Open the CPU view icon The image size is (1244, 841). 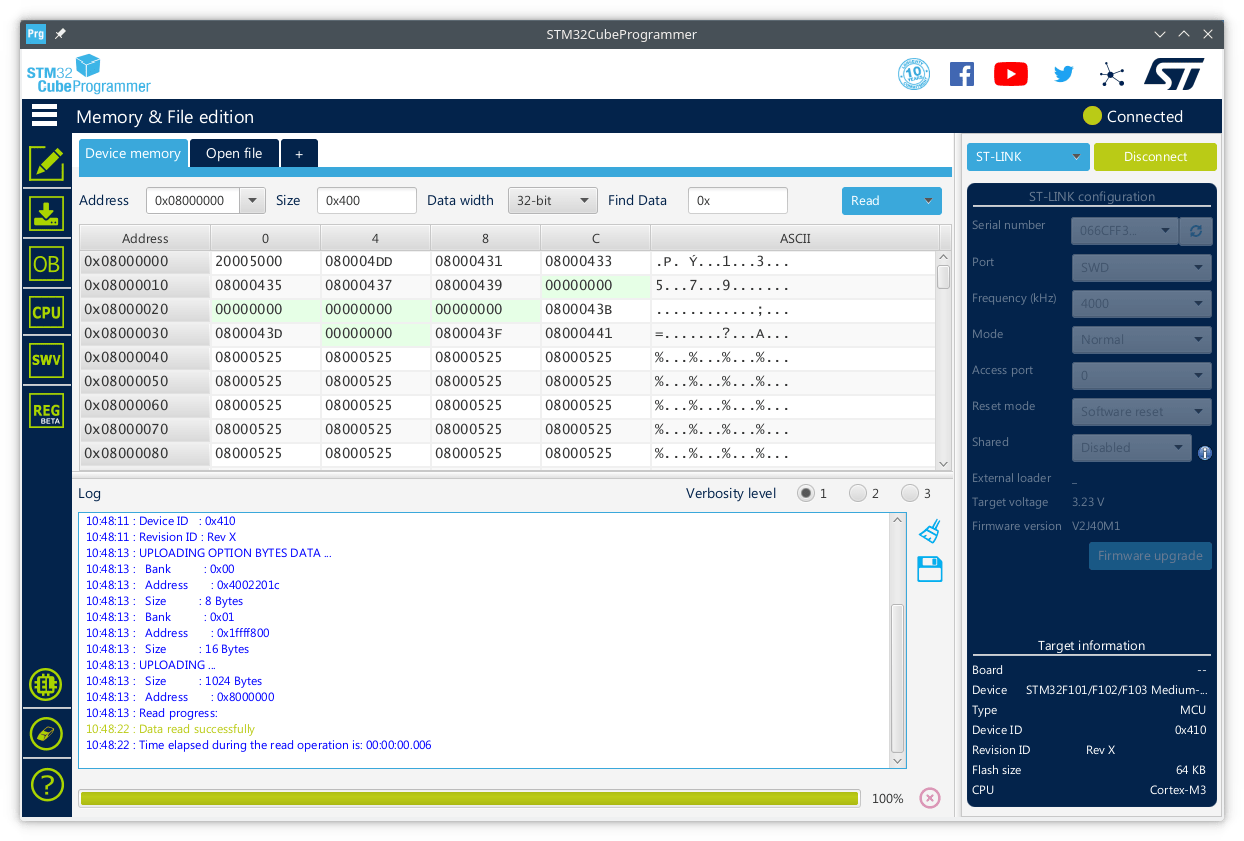click(47, 312)
